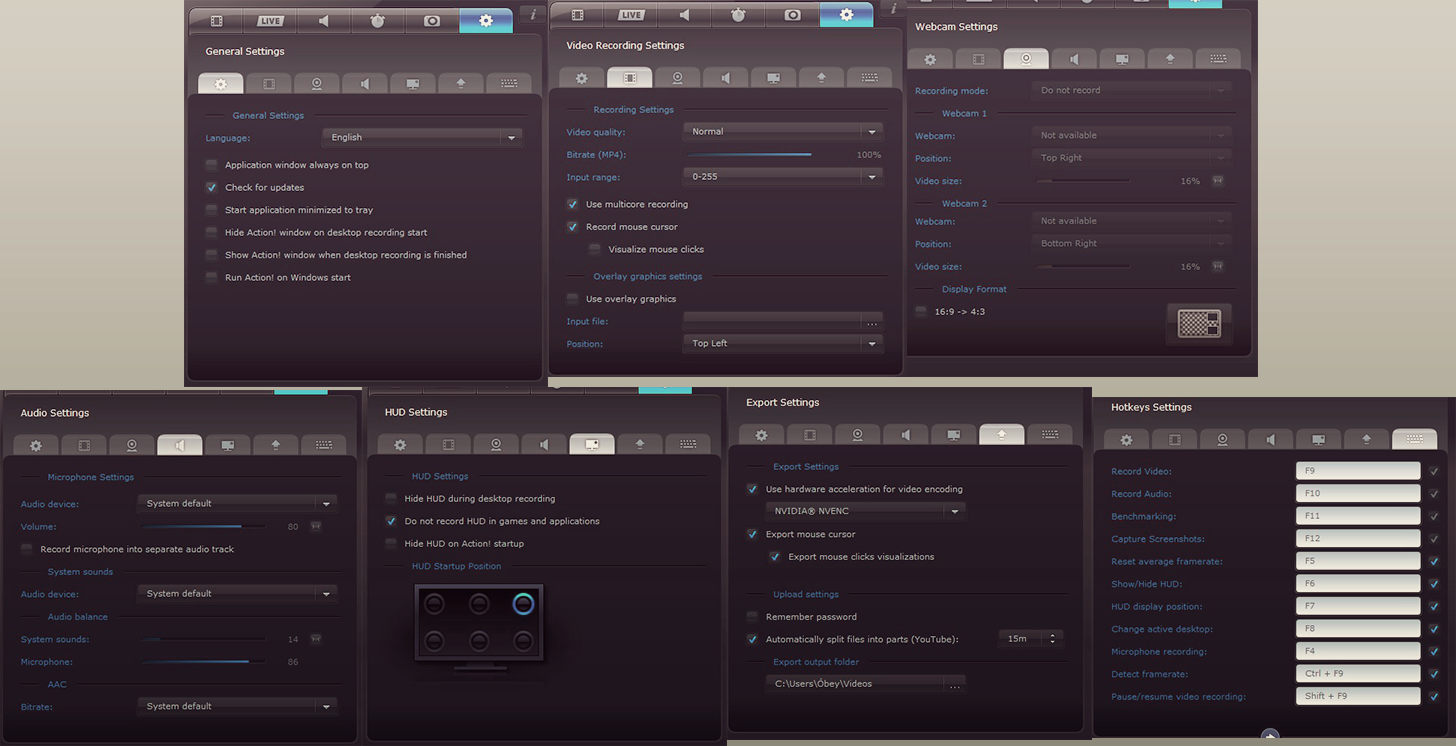Select the gear sub-tab in Video Recording Settings

(x=581, y=78)
